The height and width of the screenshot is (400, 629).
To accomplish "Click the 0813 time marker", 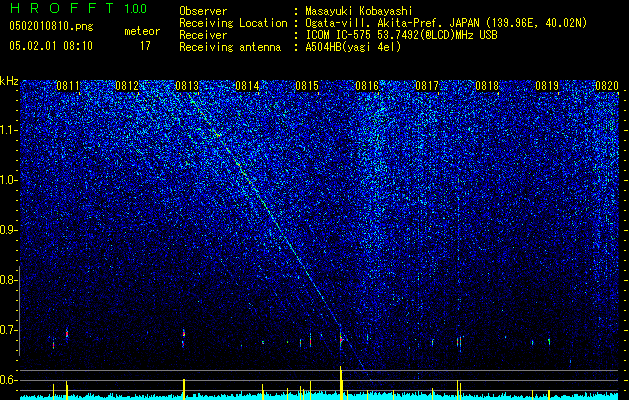I will pyautogui.click(x=187, y=86).
